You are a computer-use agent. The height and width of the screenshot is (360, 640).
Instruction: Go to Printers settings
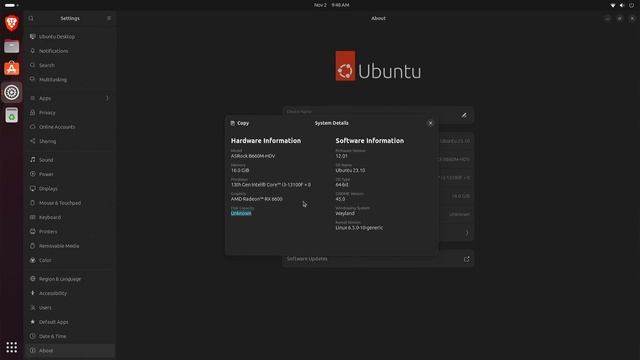tap(70, 231)
